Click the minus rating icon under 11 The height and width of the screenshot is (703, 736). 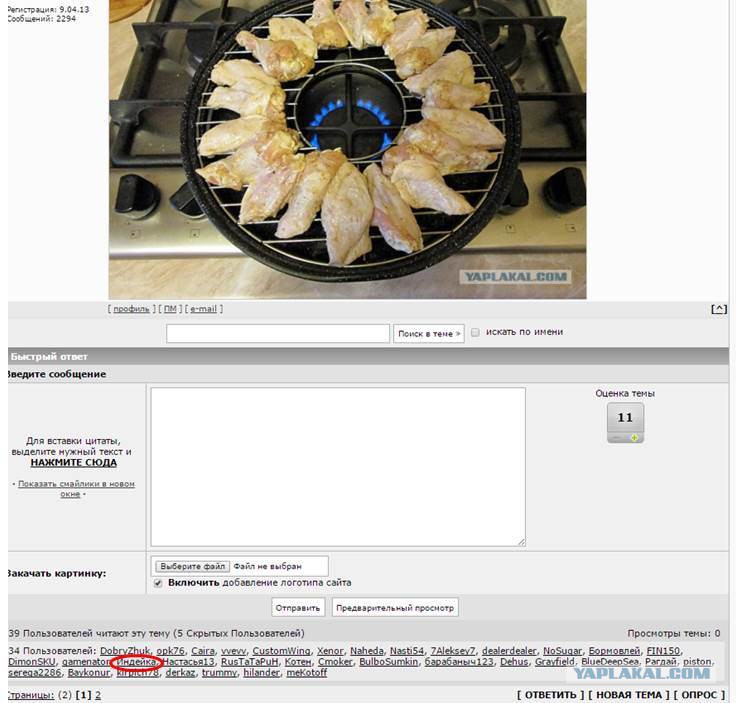pyautogui.click(x=618, y=438)
